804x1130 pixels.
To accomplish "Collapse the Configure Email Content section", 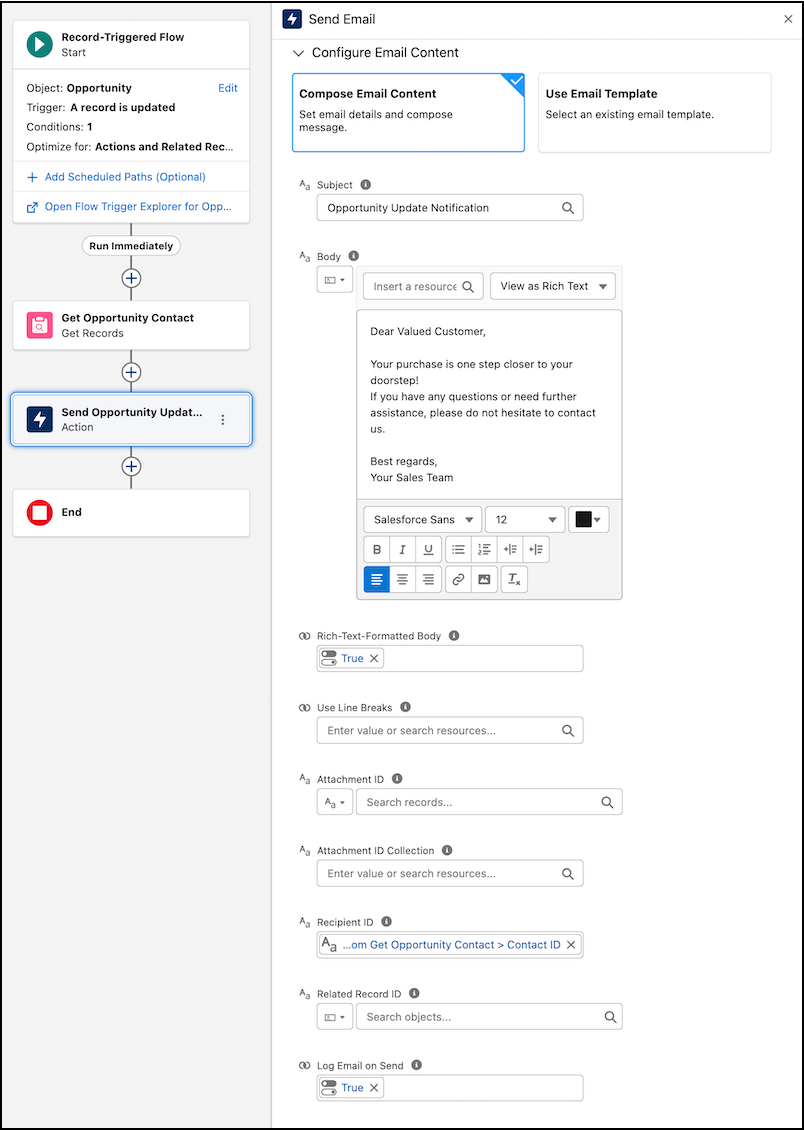I will click(298, 53).
